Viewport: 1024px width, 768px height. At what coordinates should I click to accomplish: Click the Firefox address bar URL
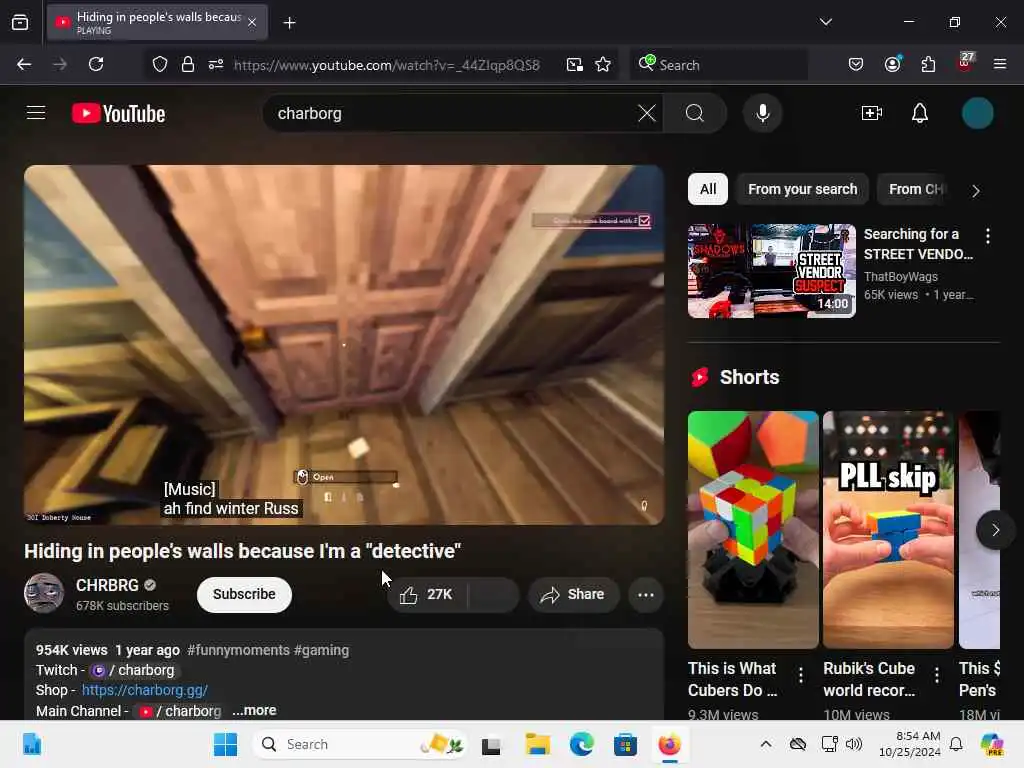(x=387, y=65)
